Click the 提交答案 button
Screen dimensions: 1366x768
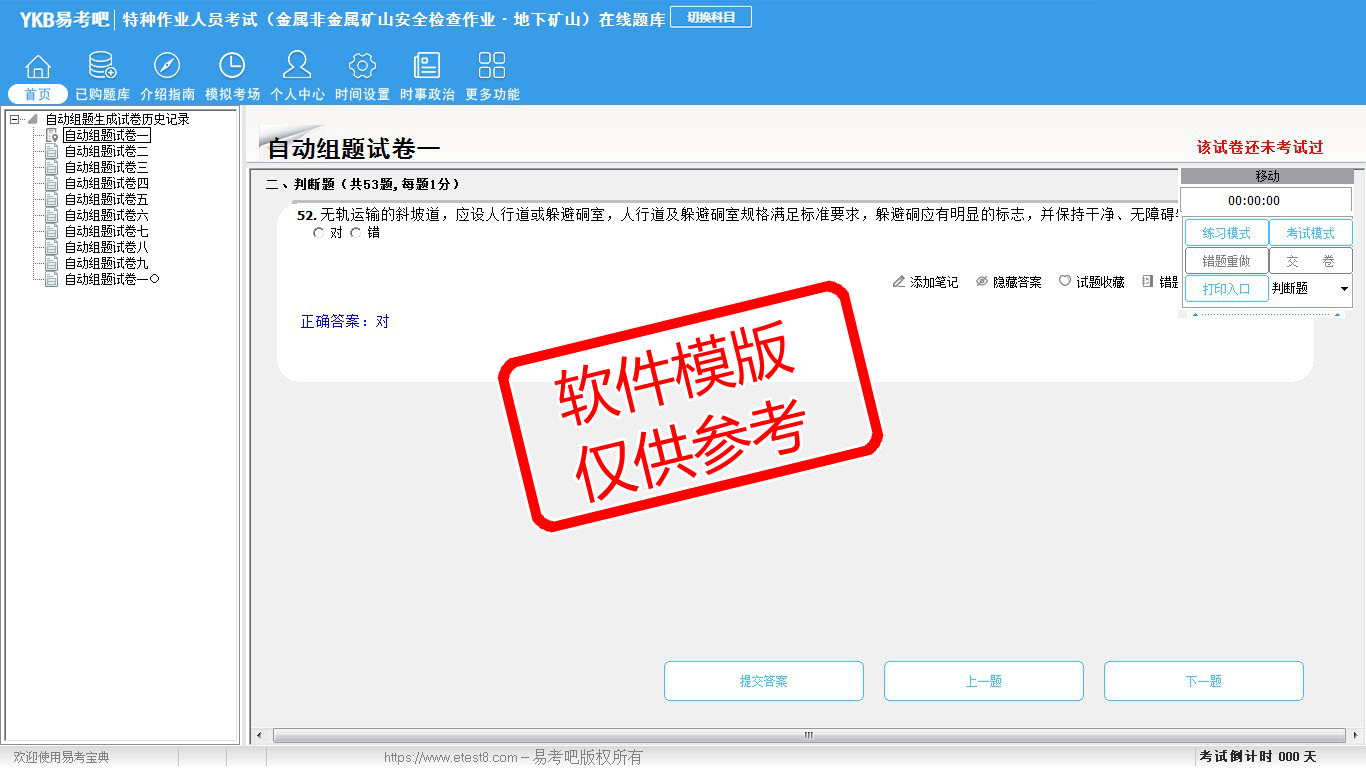763,681
